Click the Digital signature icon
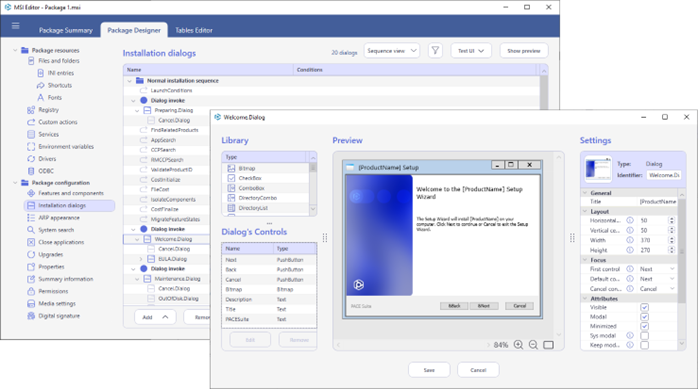This screenshot has width=698, height=389. click(31, 316)
